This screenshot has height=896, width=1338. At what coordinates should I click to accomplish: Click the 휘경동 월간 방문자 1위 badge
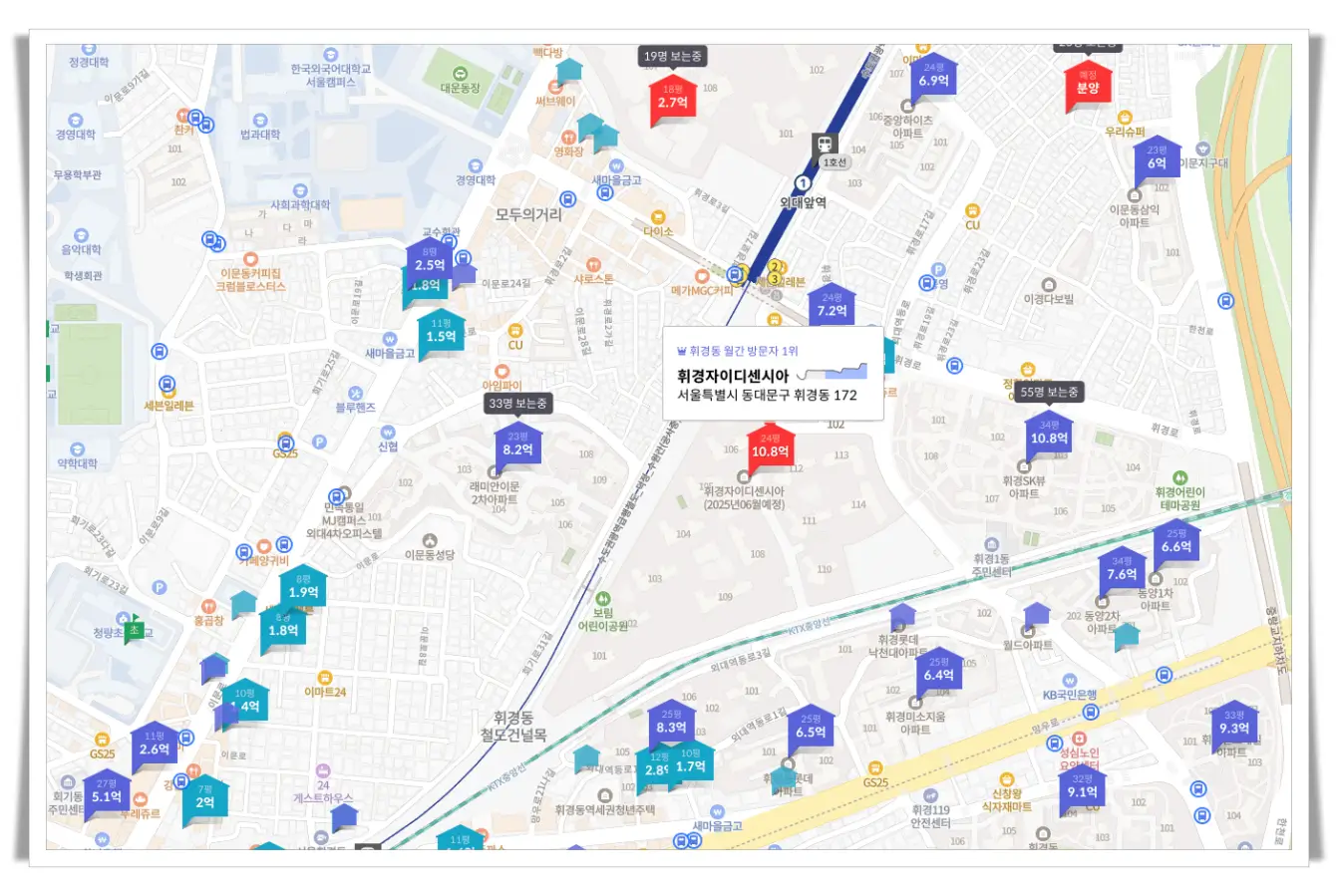(737, 351)
